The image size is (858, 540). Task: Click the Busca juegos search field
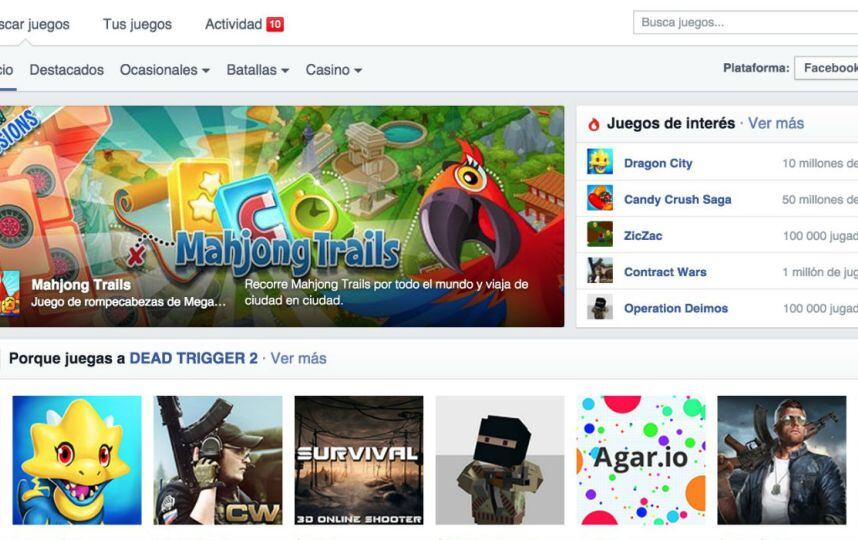[x=745, y=22]
